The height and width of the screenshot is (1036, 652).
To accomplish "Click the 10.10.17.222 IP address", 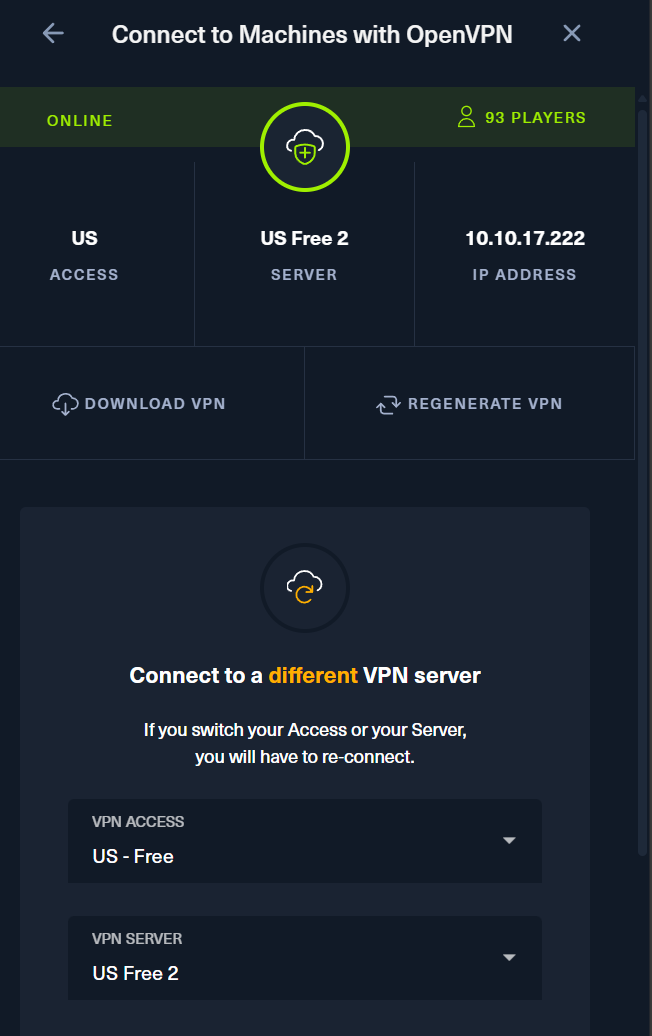I will coord(524,238).
